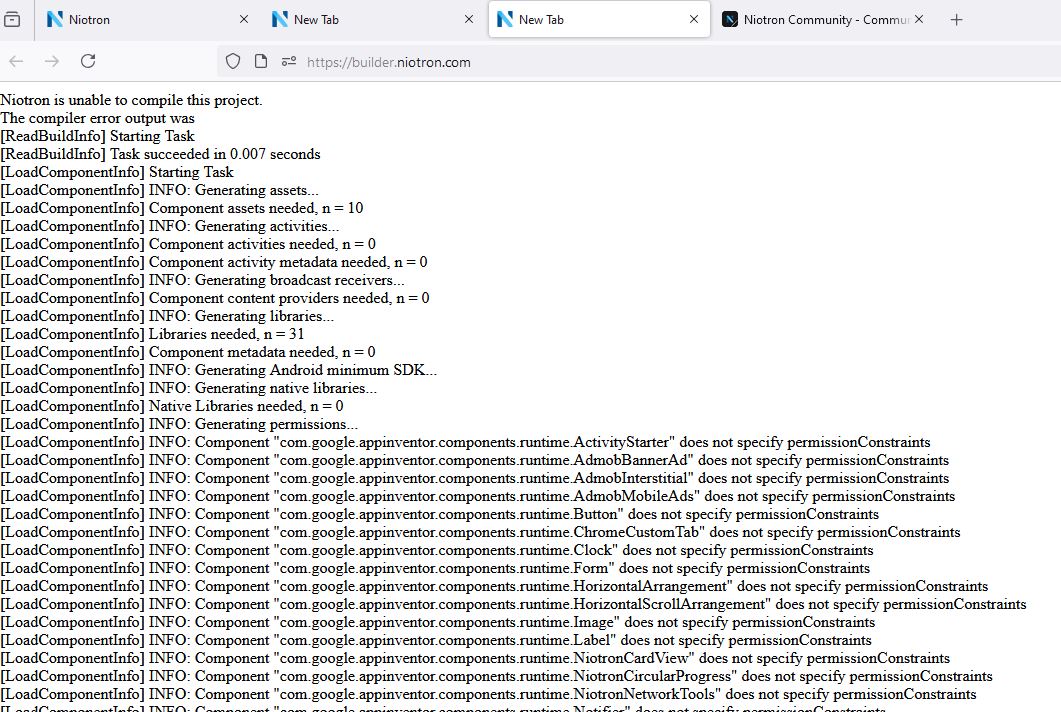Click 'INFO: Generating activities...' line
Screen dimensions: 1061x712
(x=170, y=226)
